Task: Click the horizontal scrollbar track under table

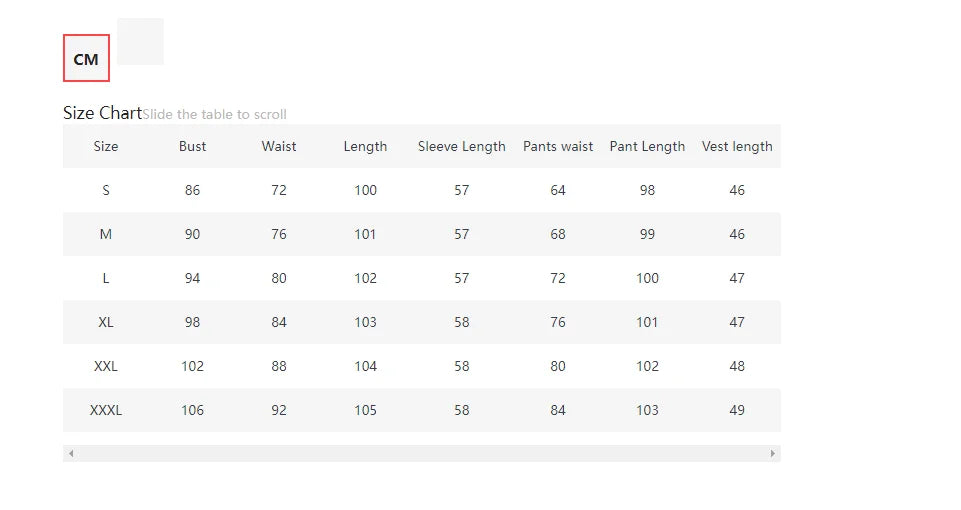Action: tap(420, 454)
